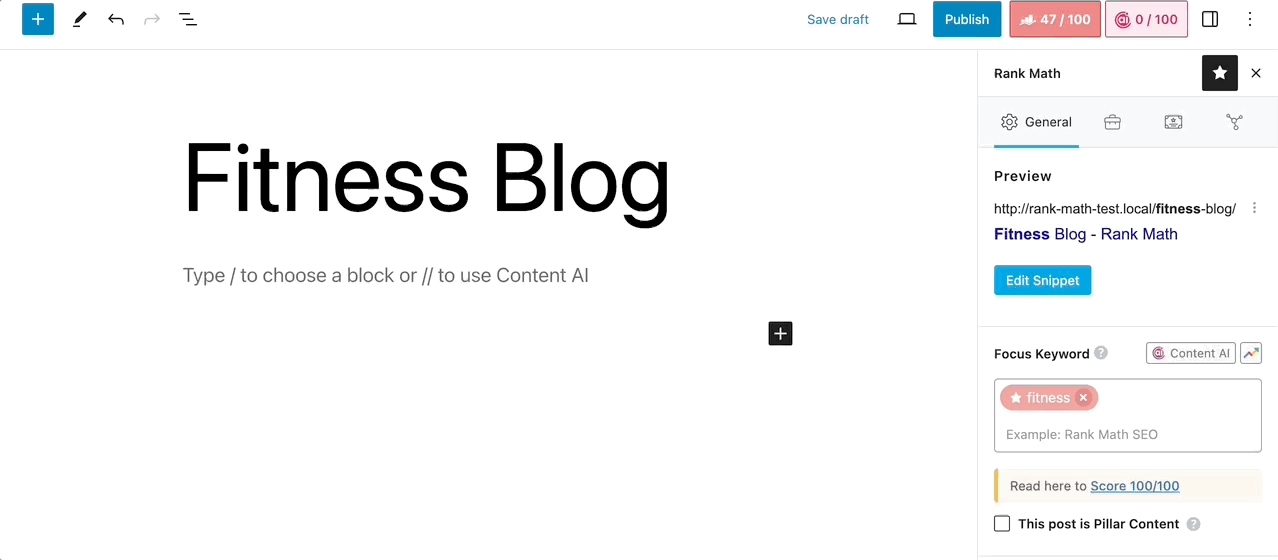The width and height of the screenshot is (1278, 560).
Task: Undo the last change
Action: click(116, 19)
